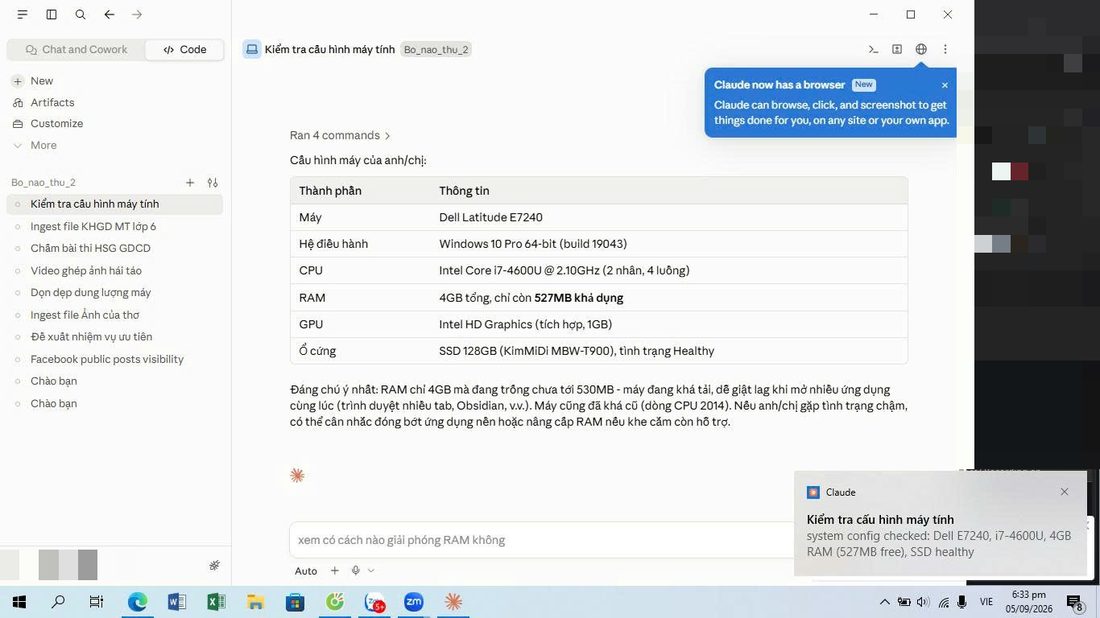Open Windows taskbar search
The height and width of the screenshot is (618, 1100).
pos(58,602)
